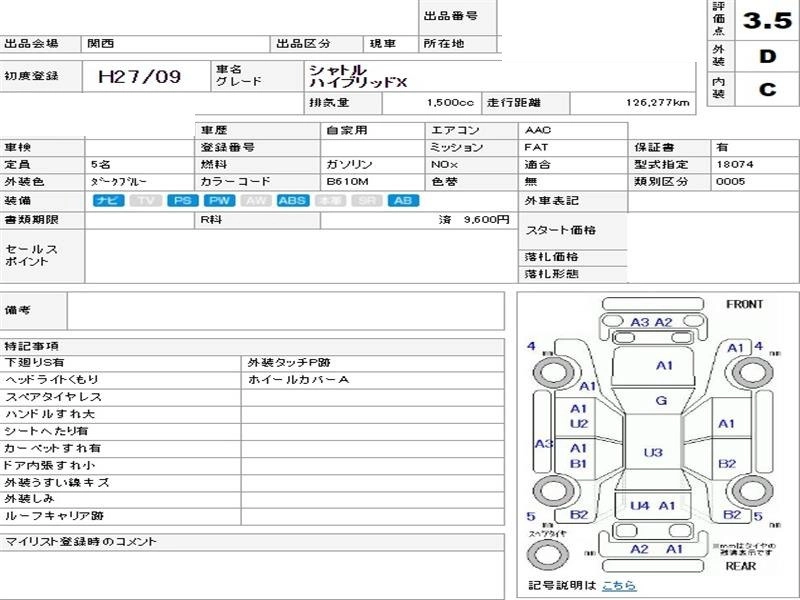
Task: Click the マイリスト登録時のコメント header
Action: 81,542
